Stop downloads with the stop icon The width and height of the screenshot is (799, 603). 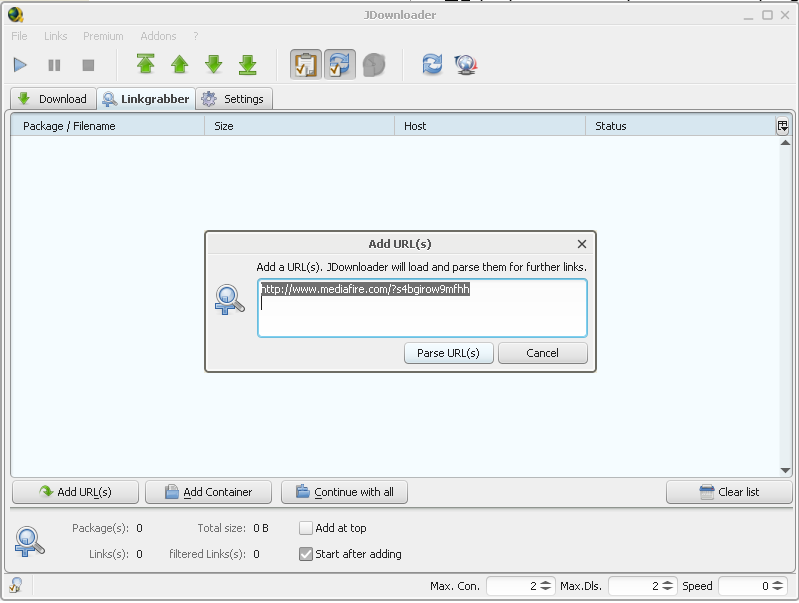coord(88,65)
